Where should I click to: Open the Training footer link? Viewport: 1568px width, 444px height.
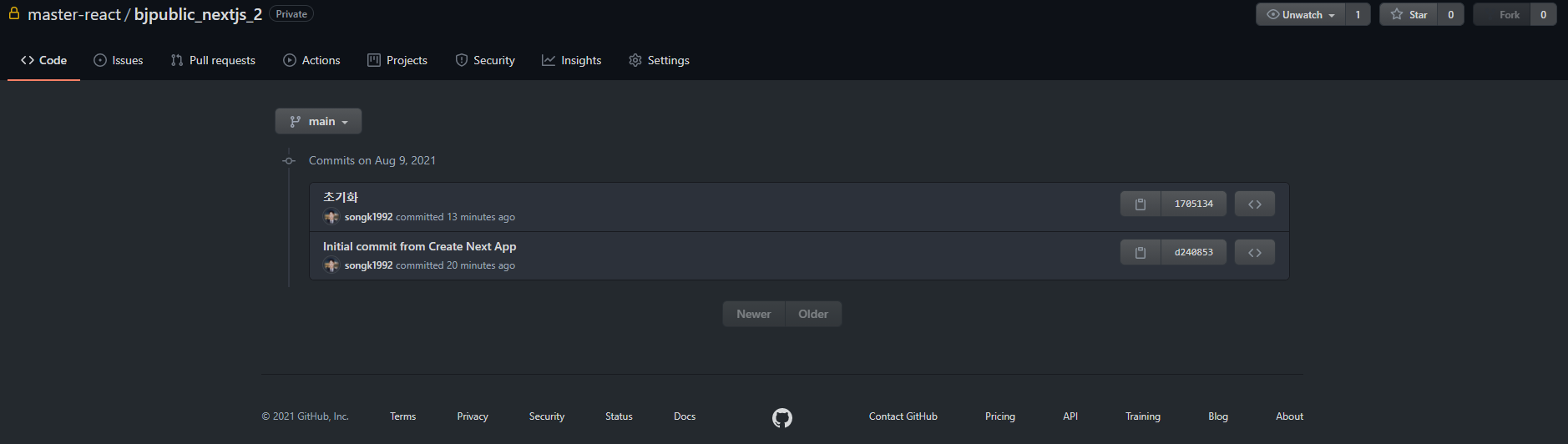(x=1143, y=416)
